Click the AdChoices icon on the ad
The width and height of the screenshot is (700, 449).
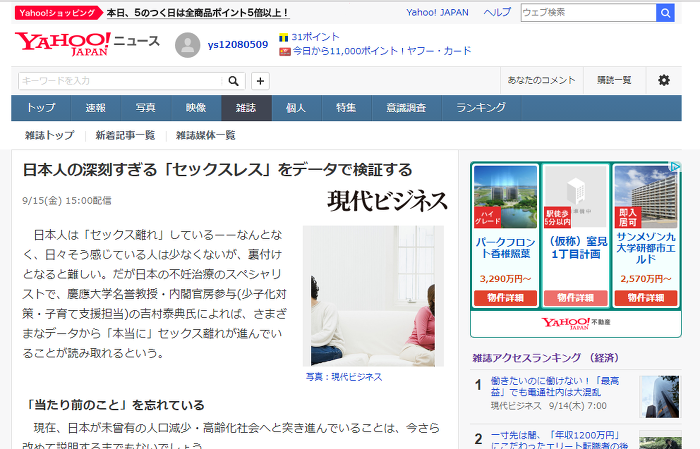[675, 166]
